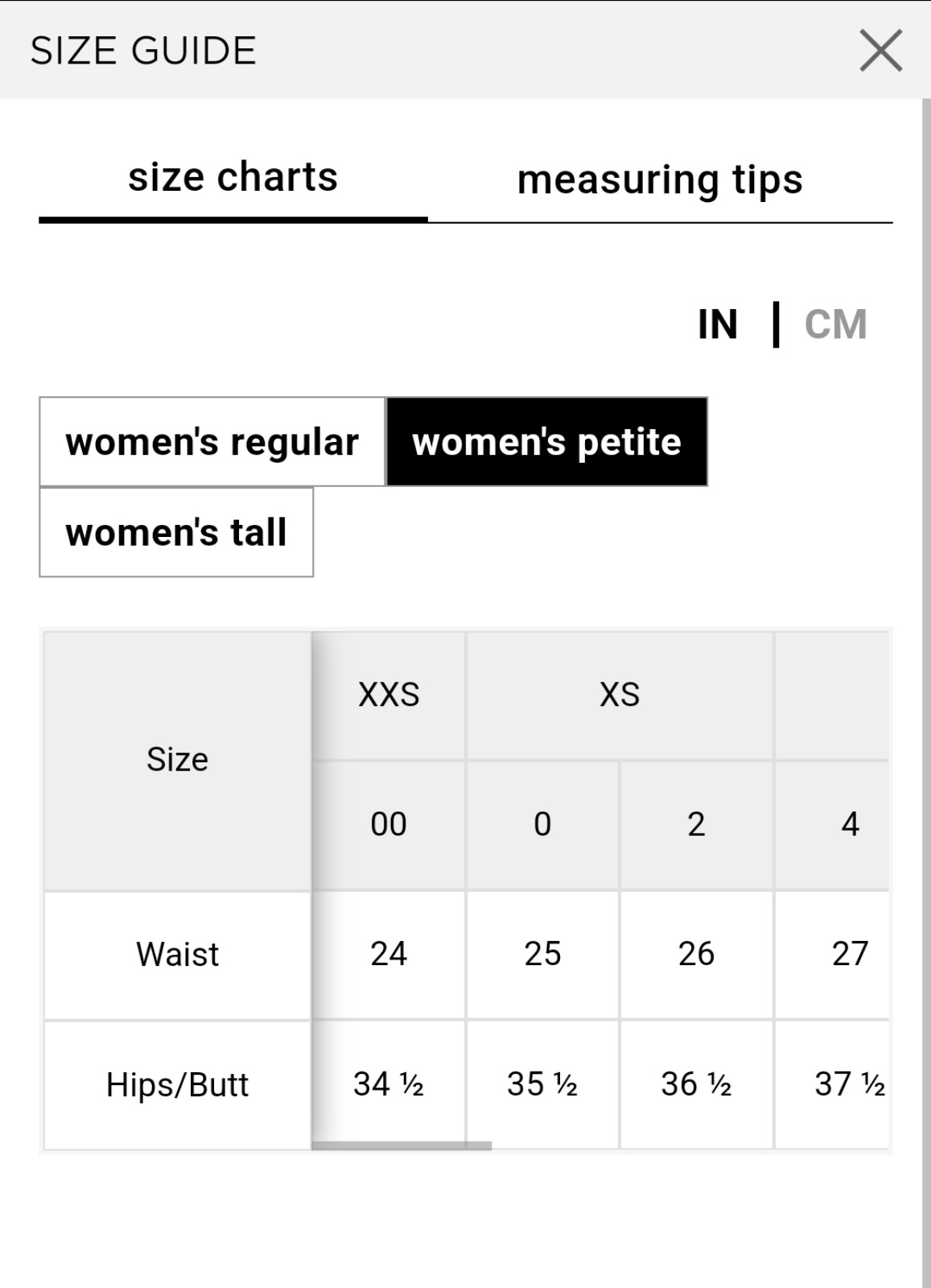Click the horizontal table scrollbar thumb

click(x=402, y=1146)
